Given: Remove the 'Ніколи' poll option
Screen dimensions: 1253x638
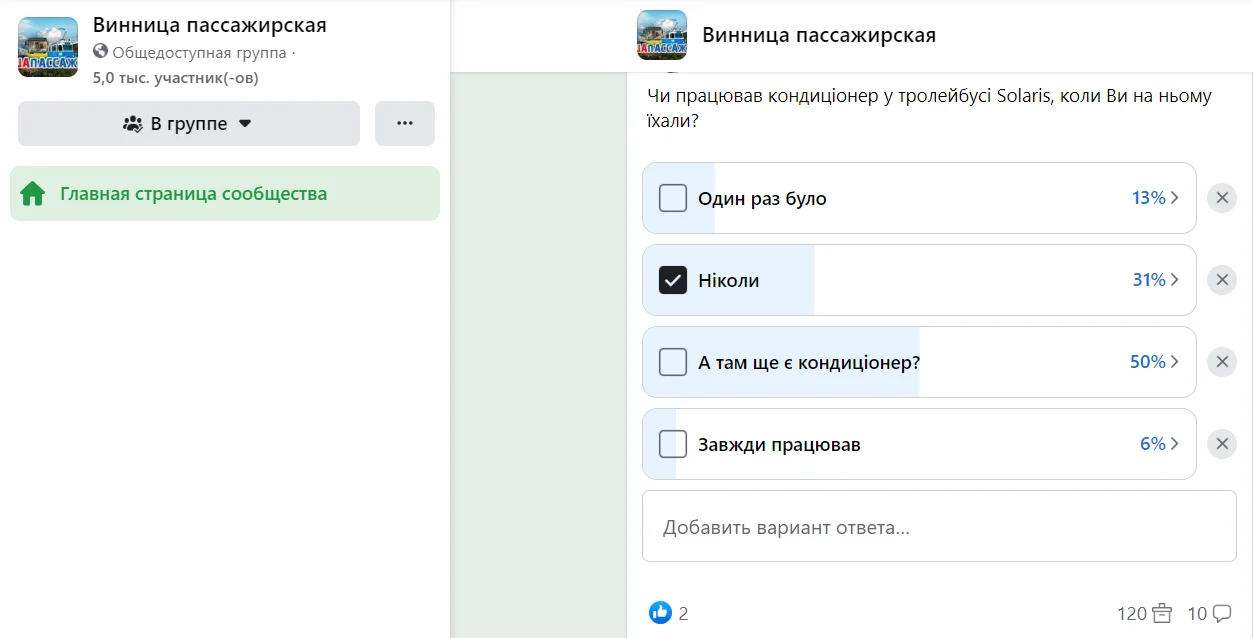Looking at the screenshot, I should pos(1221,280).
